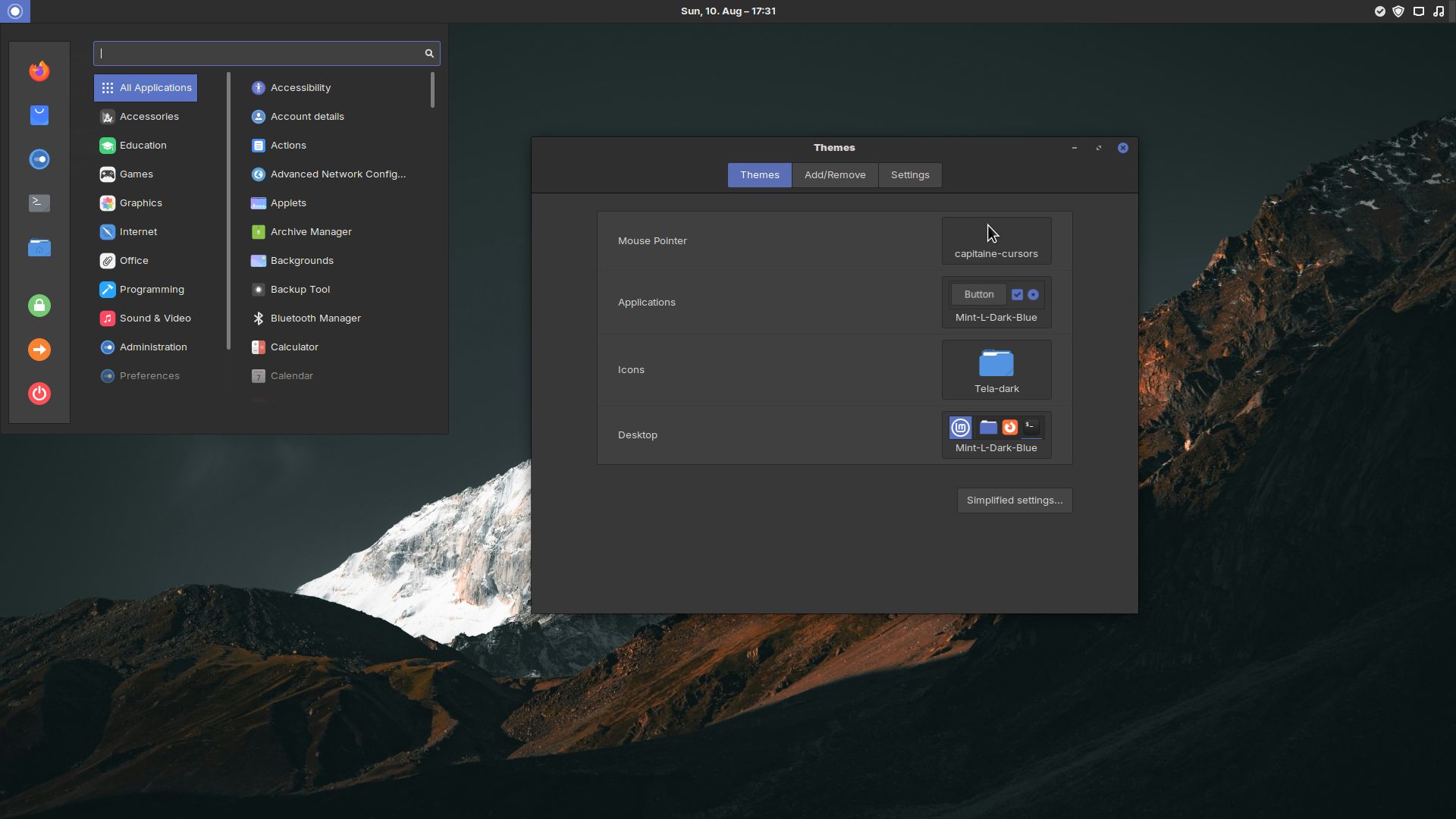Open the Software Manager icon in the sidebar
The image size is (1456, 819).
39,115
